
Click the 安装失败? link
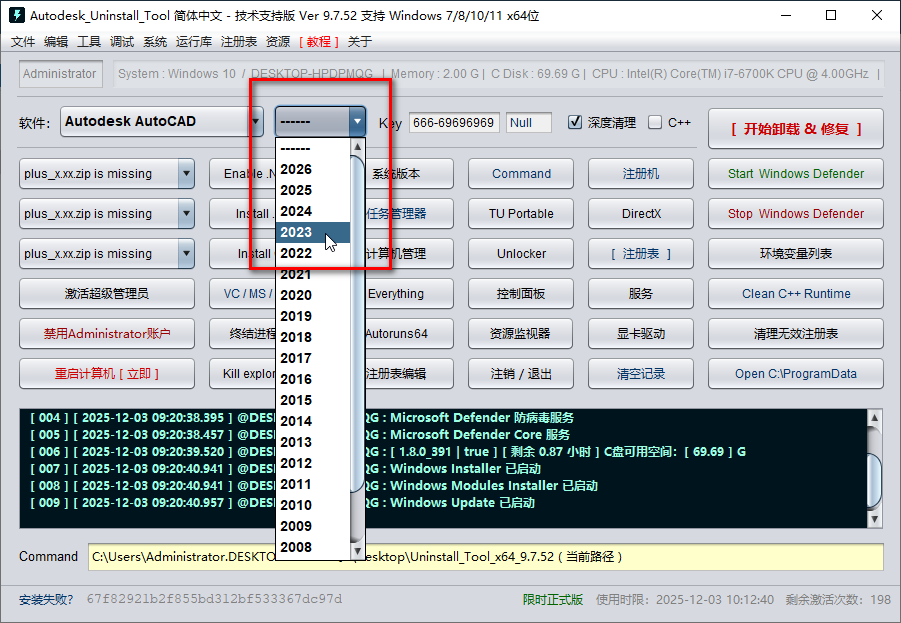46,600
